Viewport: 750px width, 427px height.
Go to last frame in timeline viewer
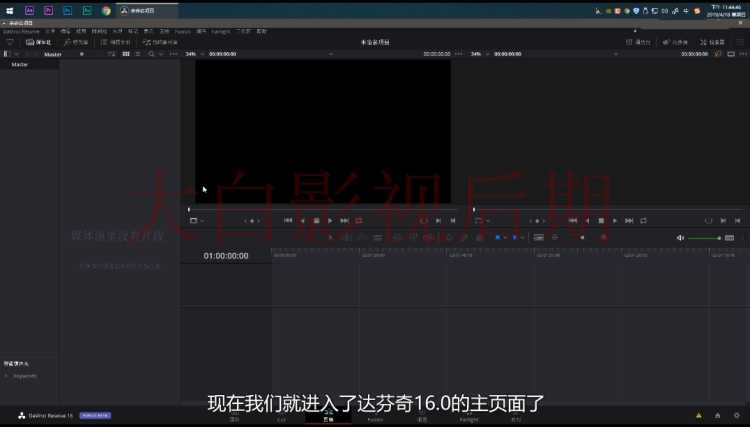pos(629,221)
